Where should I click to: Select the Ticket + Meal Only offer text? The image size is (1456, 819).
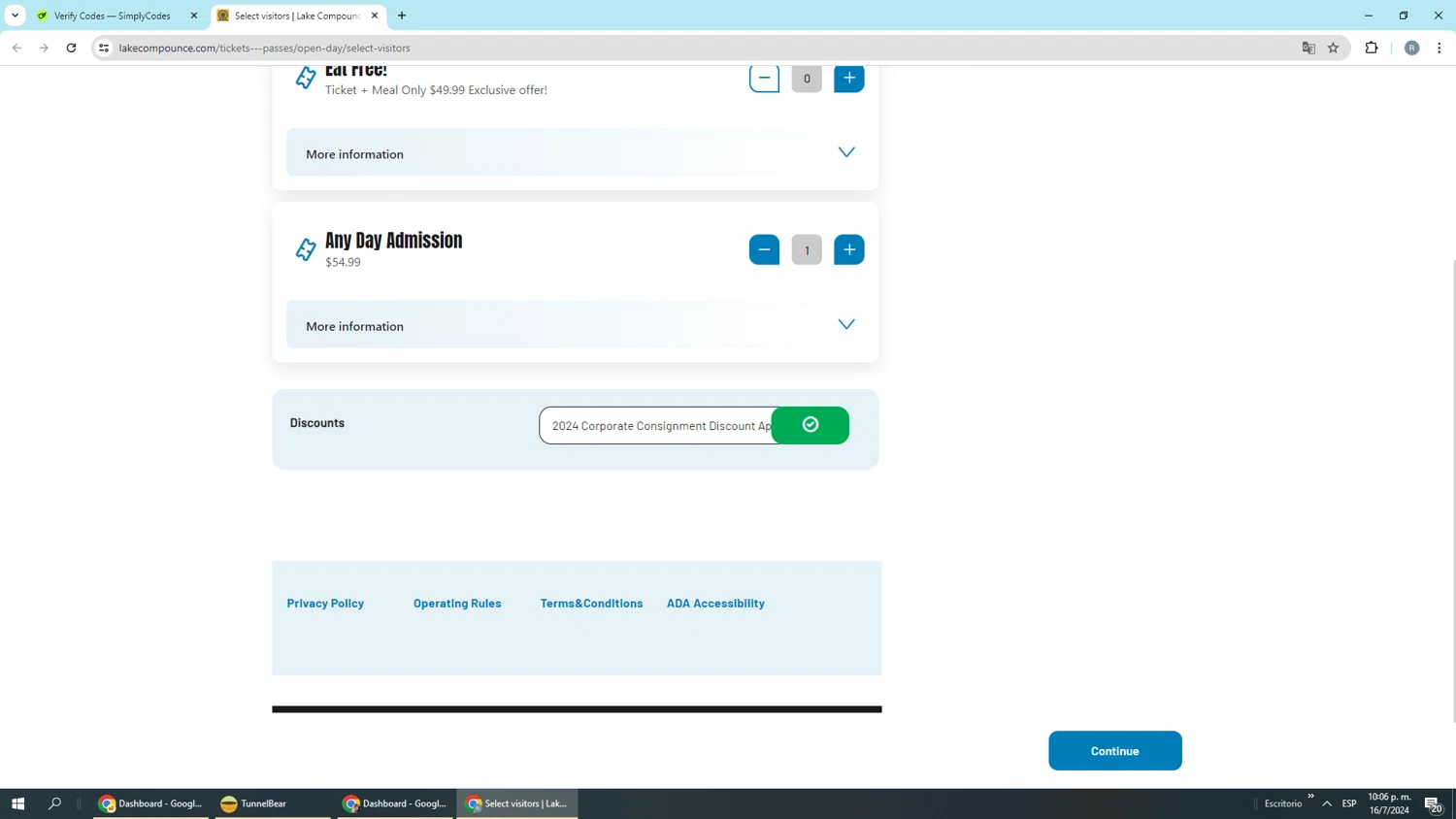(436, 90)
